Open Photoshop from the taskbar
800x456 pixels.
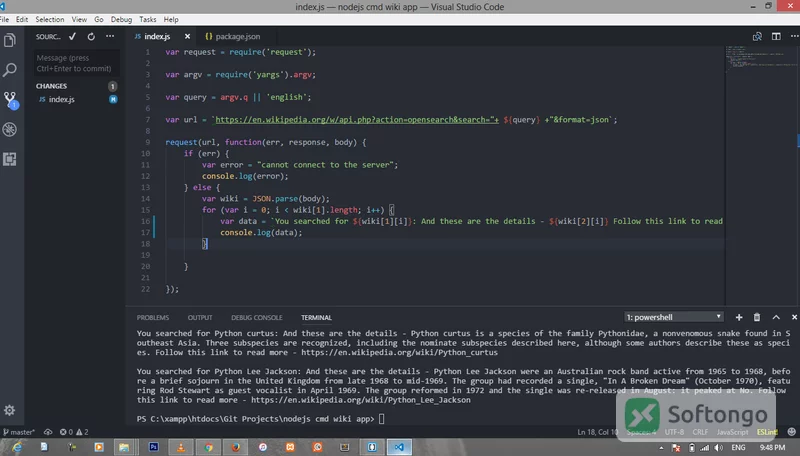(x=153, y=447)
